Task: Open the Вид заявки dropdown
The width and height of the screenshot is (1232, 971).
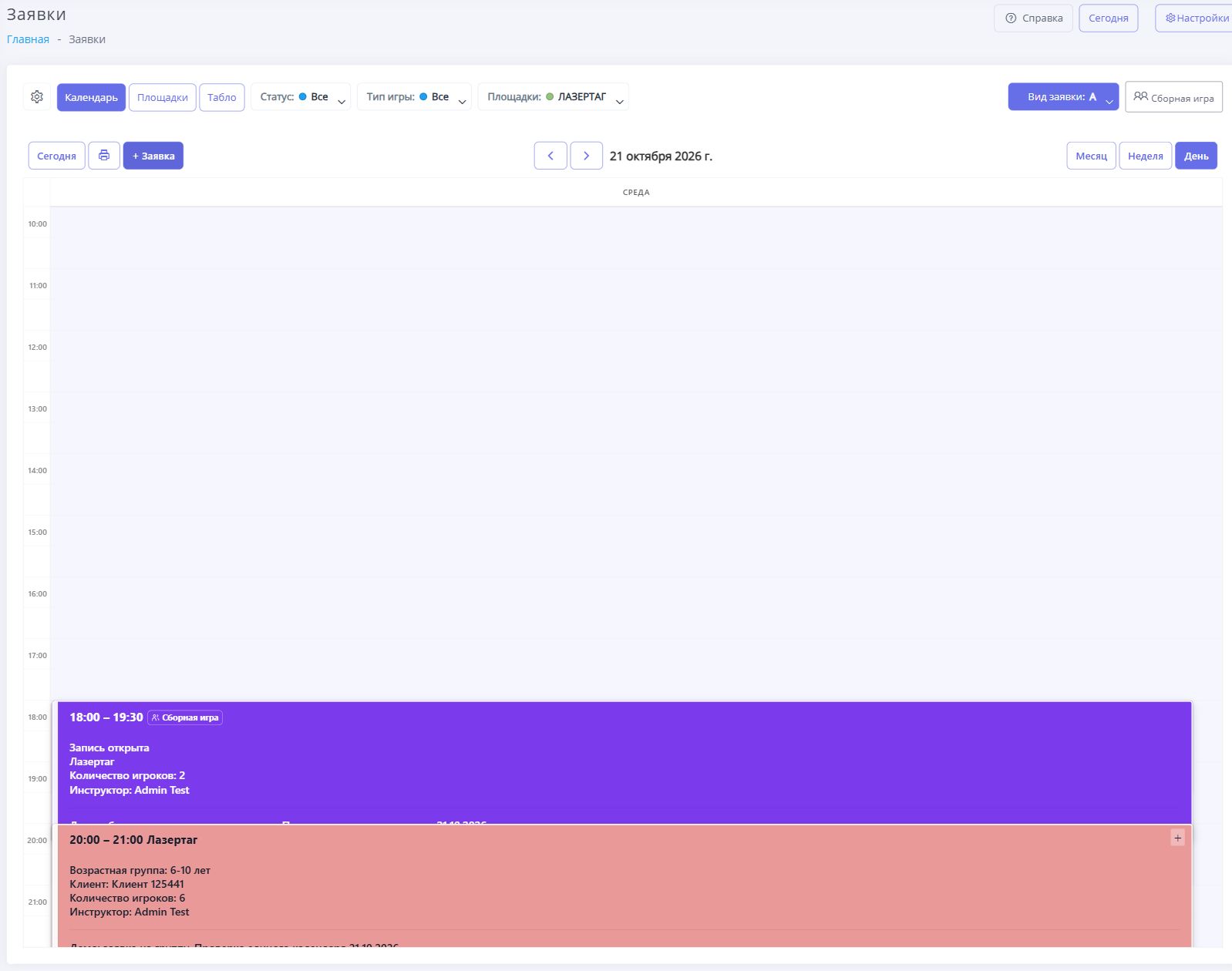Action: pyautogui.click(x=1063, y=97)
